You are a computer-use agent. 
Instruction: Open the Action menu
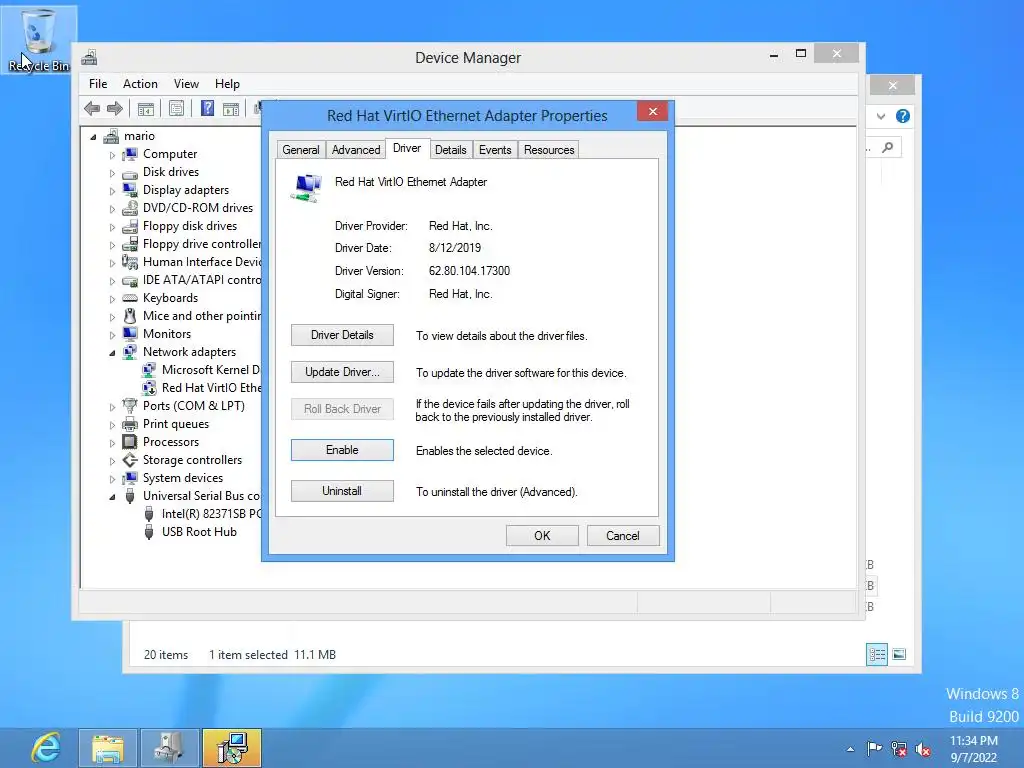tap(140, 84)
